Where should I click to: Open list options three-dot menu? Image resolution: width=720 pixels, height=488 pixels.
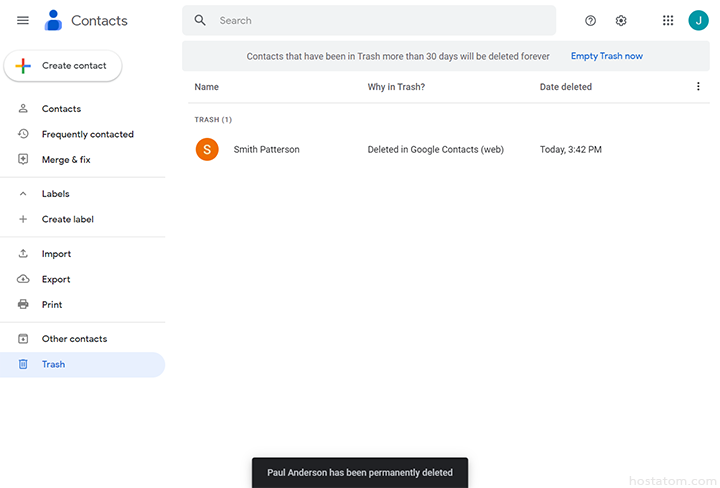click(698, 87)
